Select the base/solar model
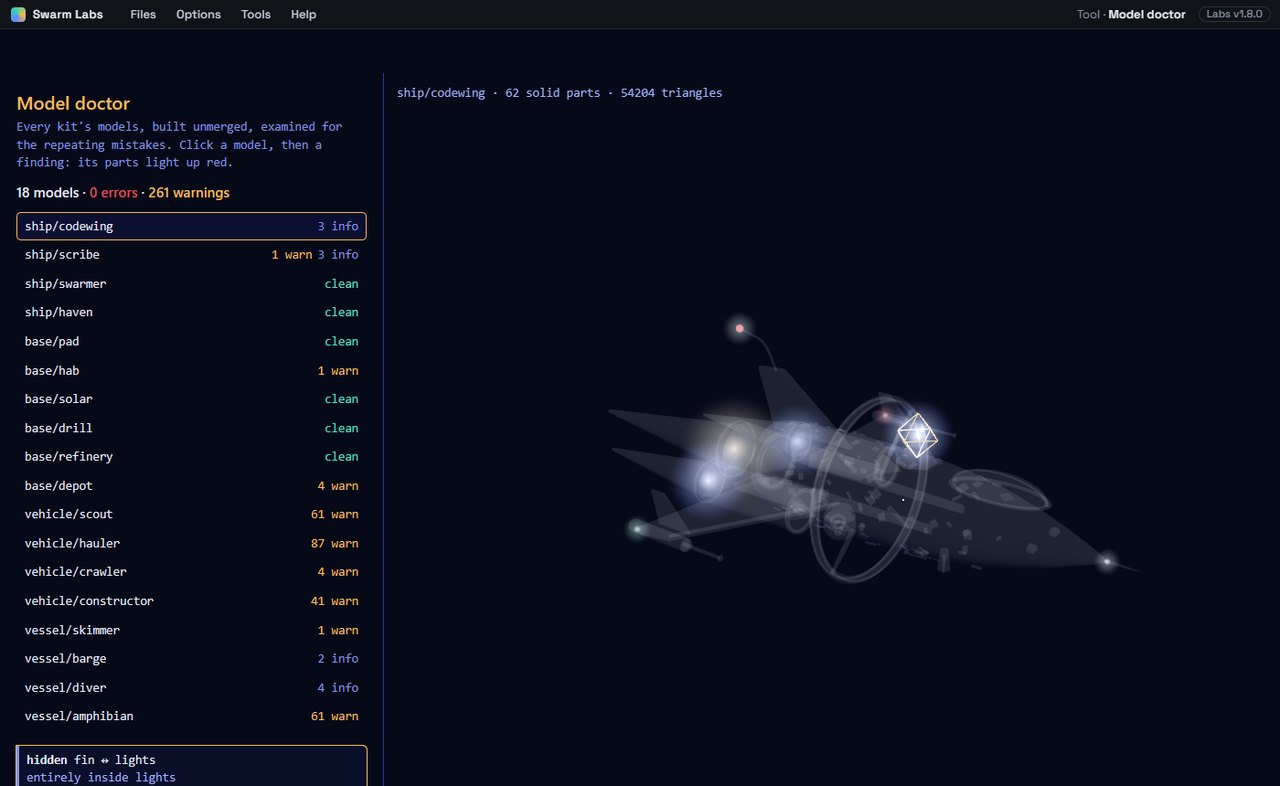This screenshot has width=1280, height=786. tap(192, 399)
